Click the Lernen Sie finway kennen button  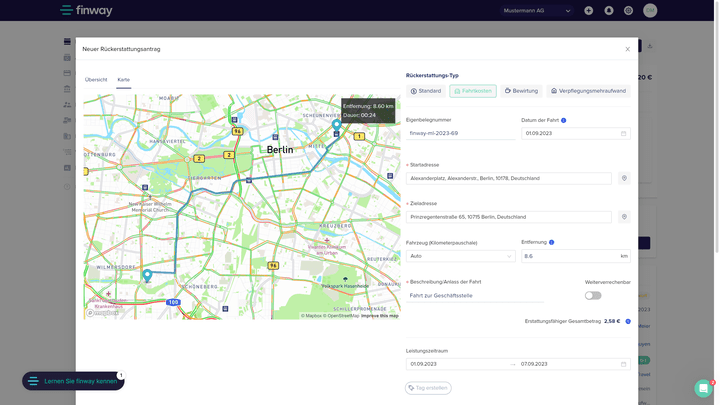point(73,381)
